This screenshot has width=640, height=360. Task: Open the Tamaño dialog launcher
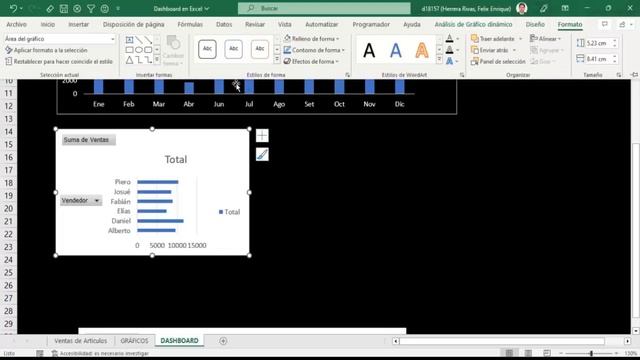tap(619, 75)
